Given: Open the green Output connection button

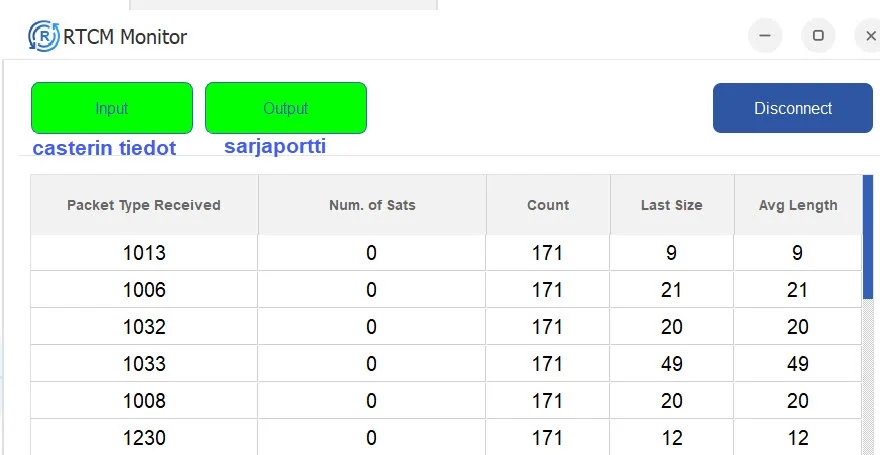Looking at the screenshot, I should tap(286, 108).
